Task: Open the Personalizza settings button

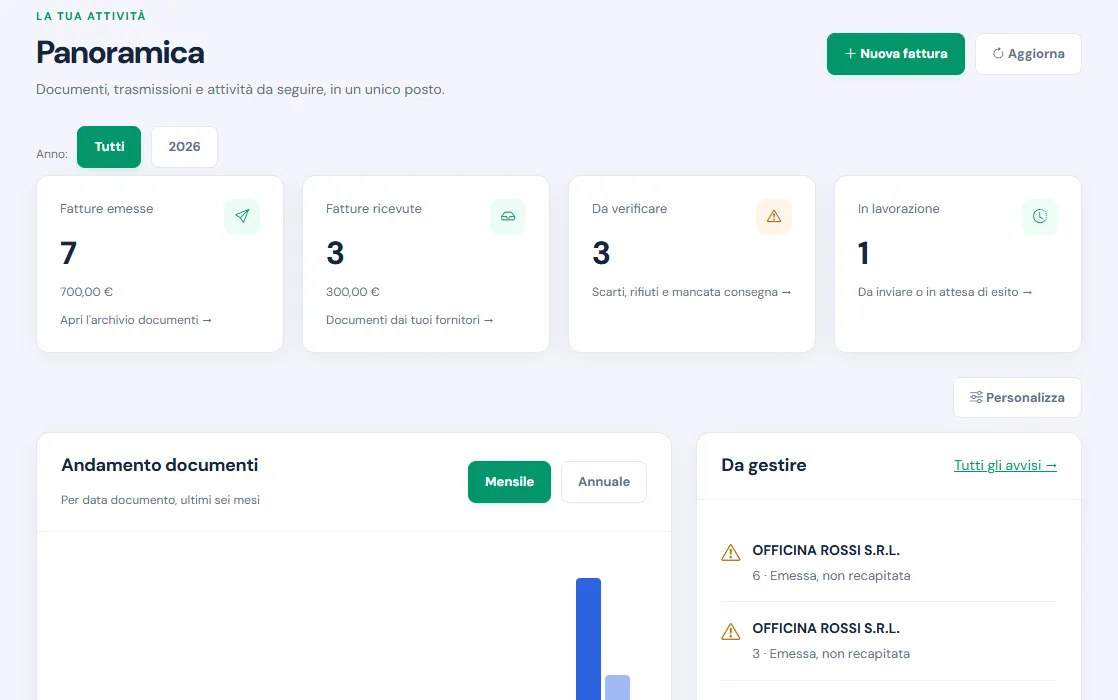Action: point(1017,398)
